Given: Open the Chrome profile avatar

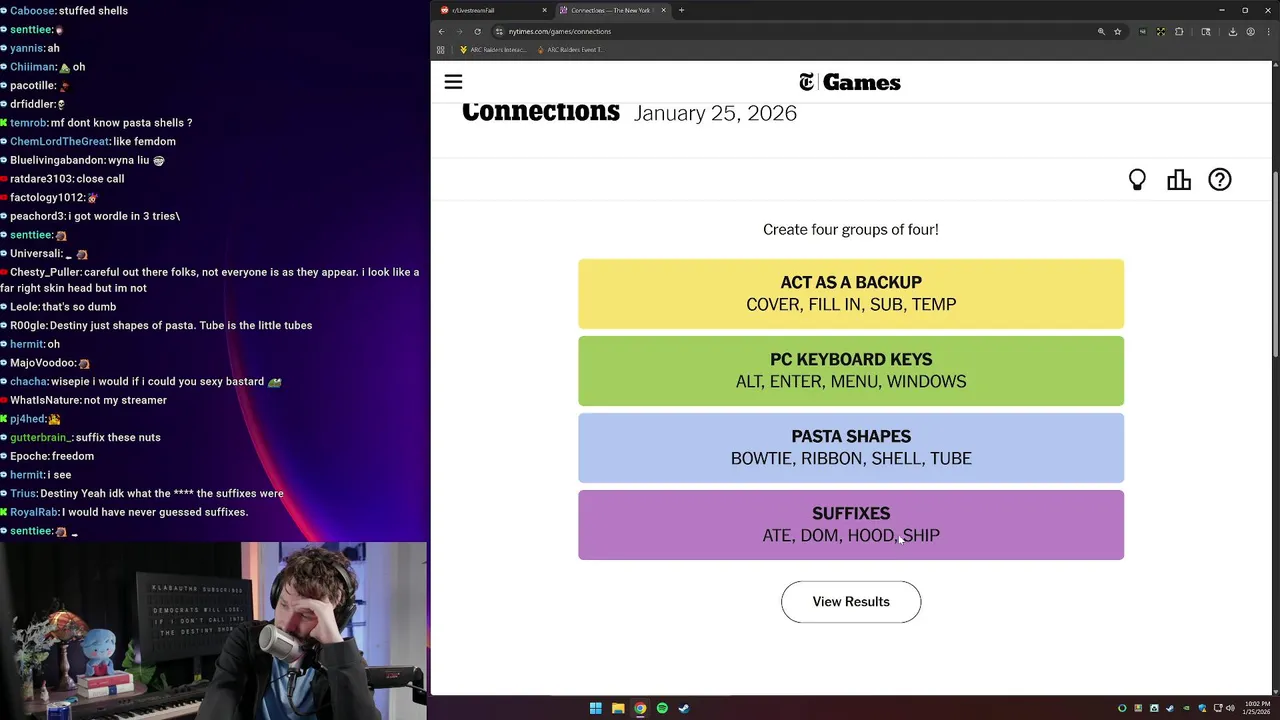Looking at the screenshot, I should [x=1250, y=31].
